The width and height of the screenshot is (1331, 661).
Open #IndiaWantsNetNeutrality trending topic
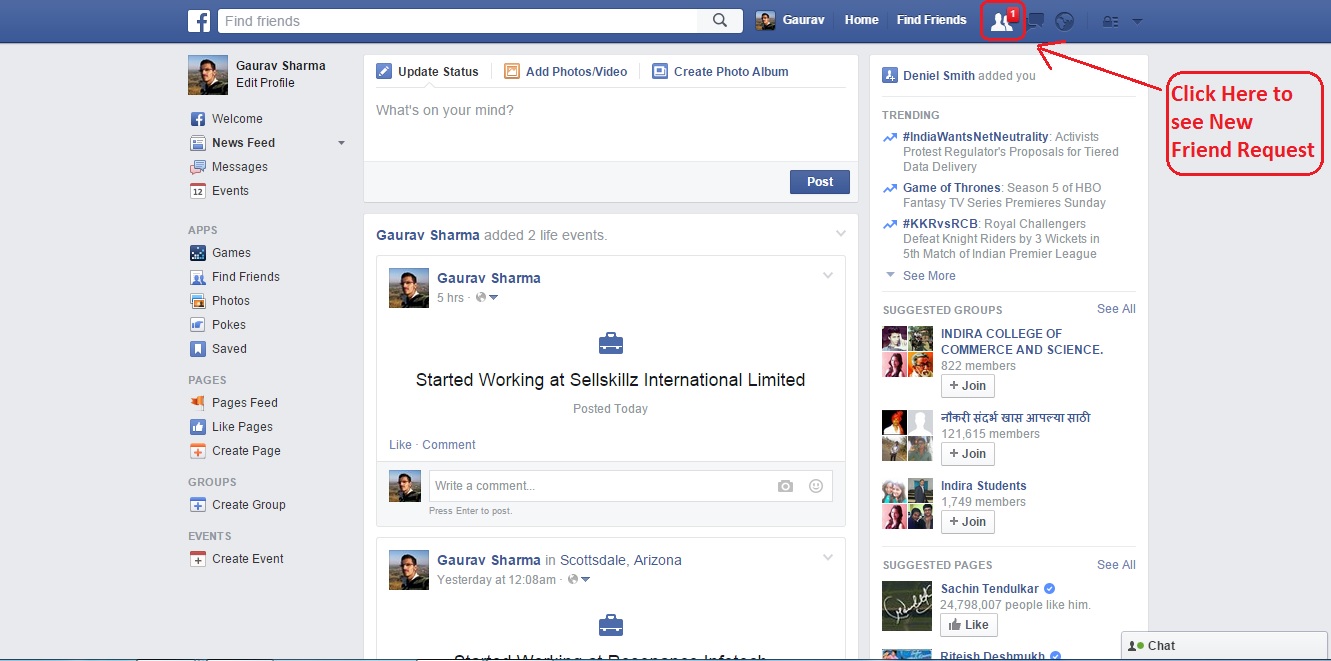pyautogui.click(x=976, y=137)
